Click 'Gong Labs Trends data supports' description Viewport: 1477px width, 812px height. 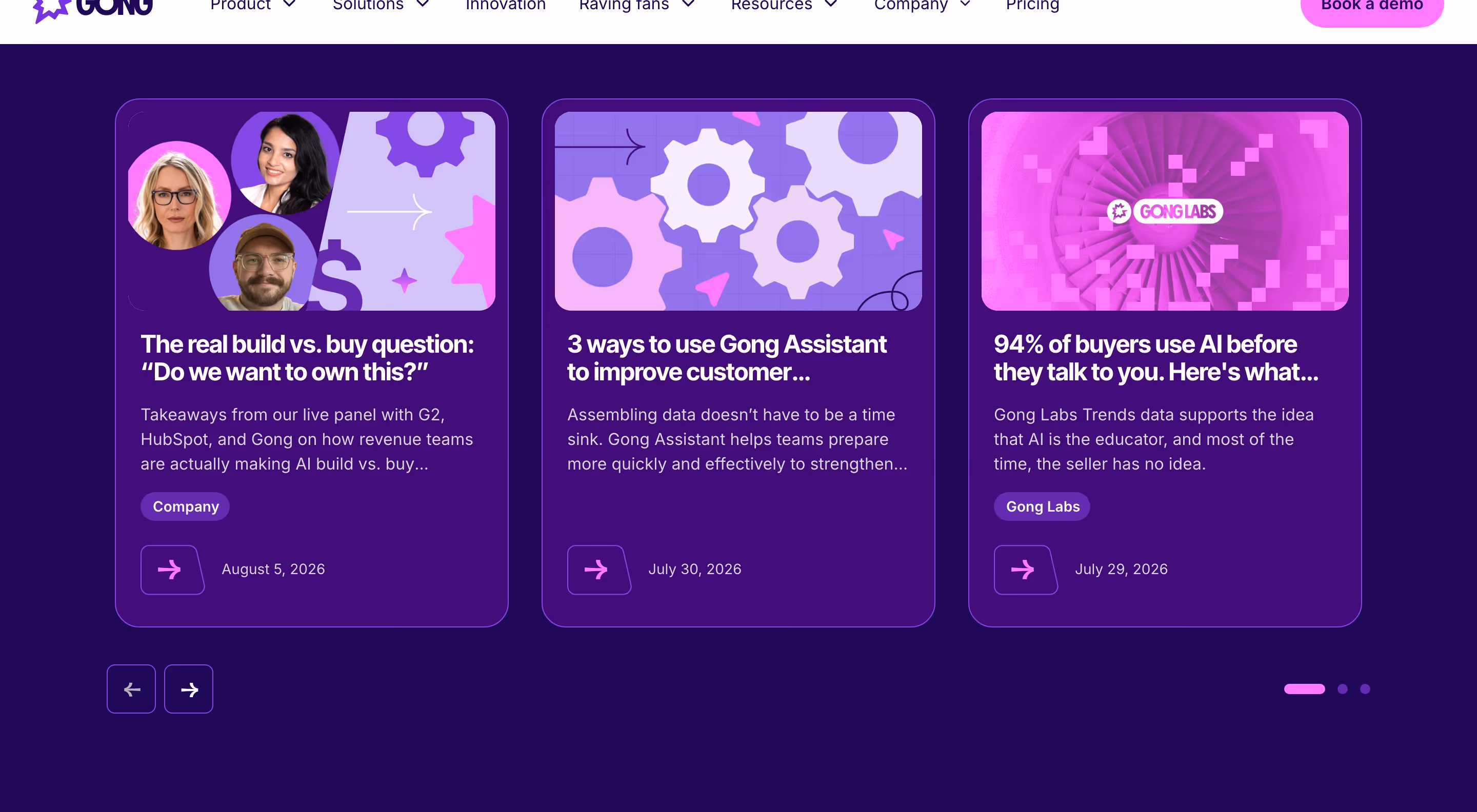(1153, 439)
